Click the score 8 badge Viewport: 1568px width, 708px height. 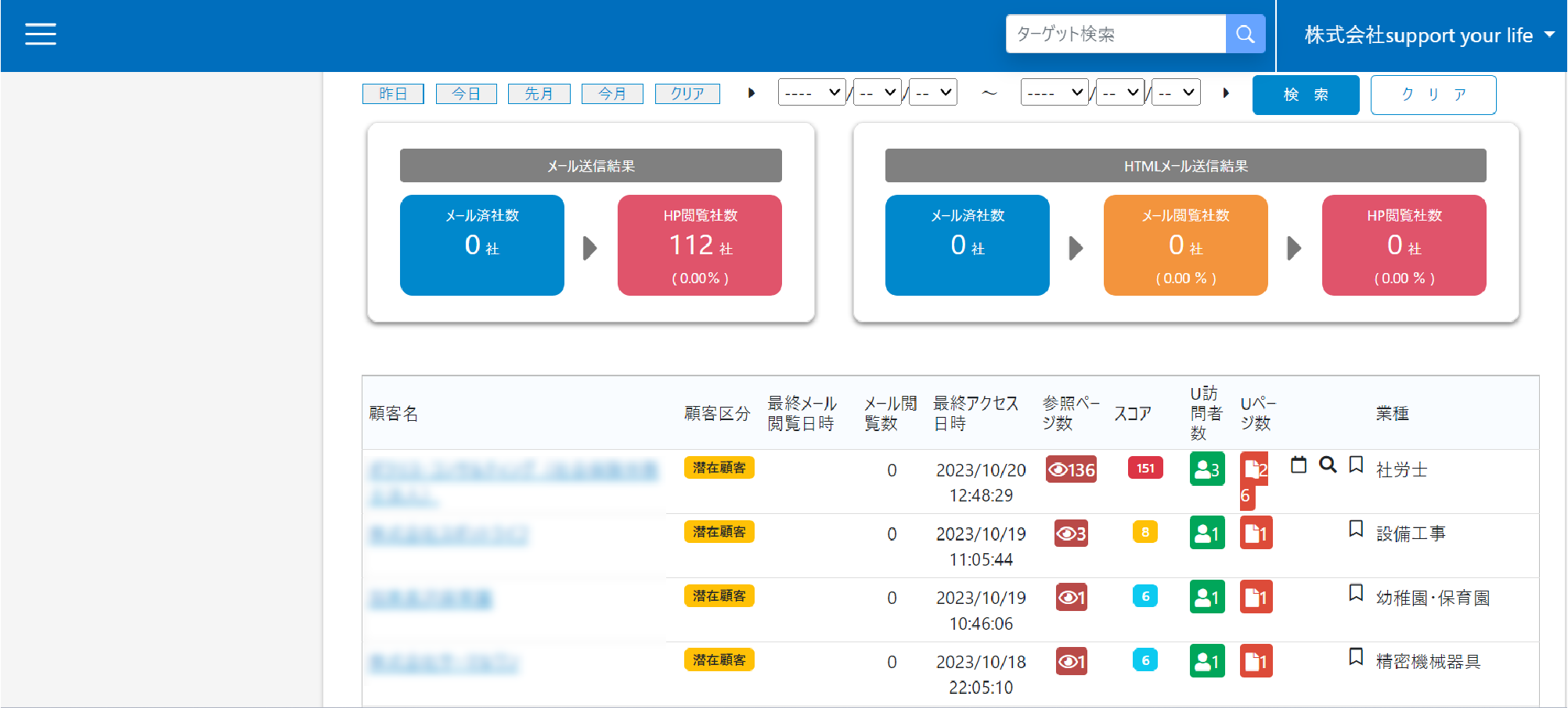(x=1145, y=532)
